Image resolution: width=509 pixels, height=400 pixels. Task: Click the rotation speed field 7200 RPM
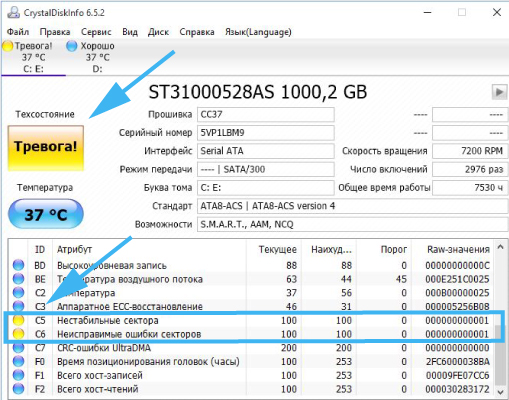[470, 151]
